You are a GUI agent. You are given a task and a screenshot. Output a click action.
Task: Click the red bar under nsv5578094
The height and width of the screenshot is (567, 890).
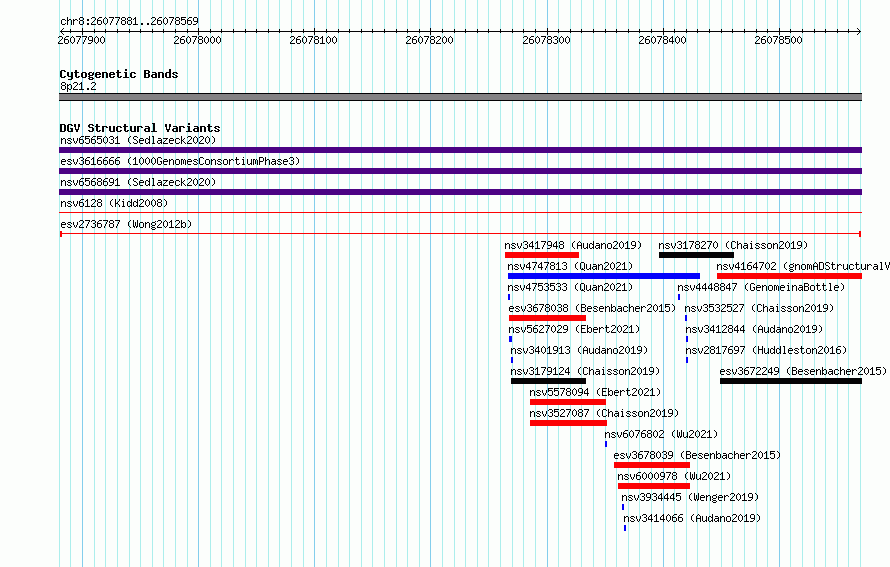coord(568,402)
